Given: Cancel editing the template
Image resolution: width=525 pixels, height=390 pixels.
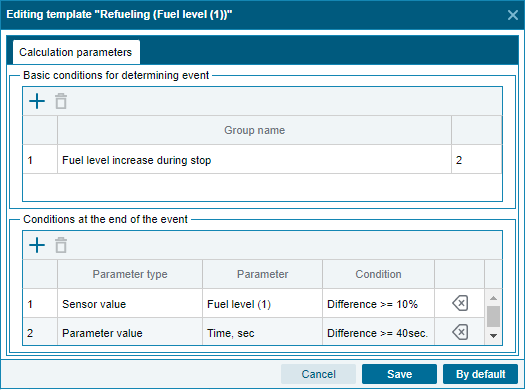Looking at the screenshot, I should pos(318,374).
